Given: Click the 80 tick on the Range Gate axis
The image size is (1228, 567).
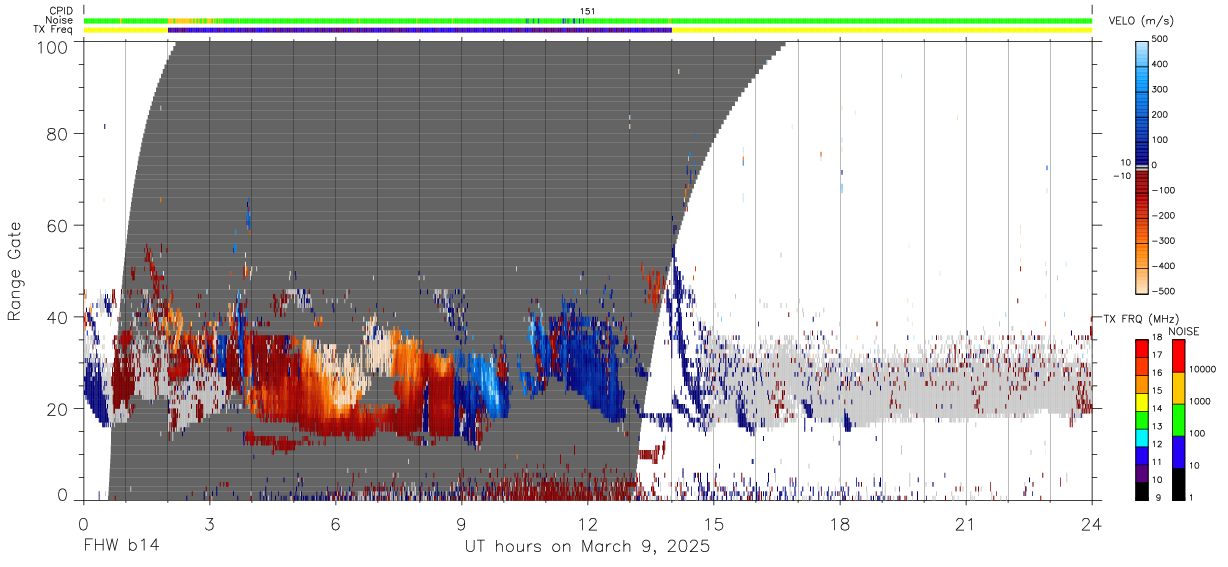Looking at the screenshot, I should point(58,133).
